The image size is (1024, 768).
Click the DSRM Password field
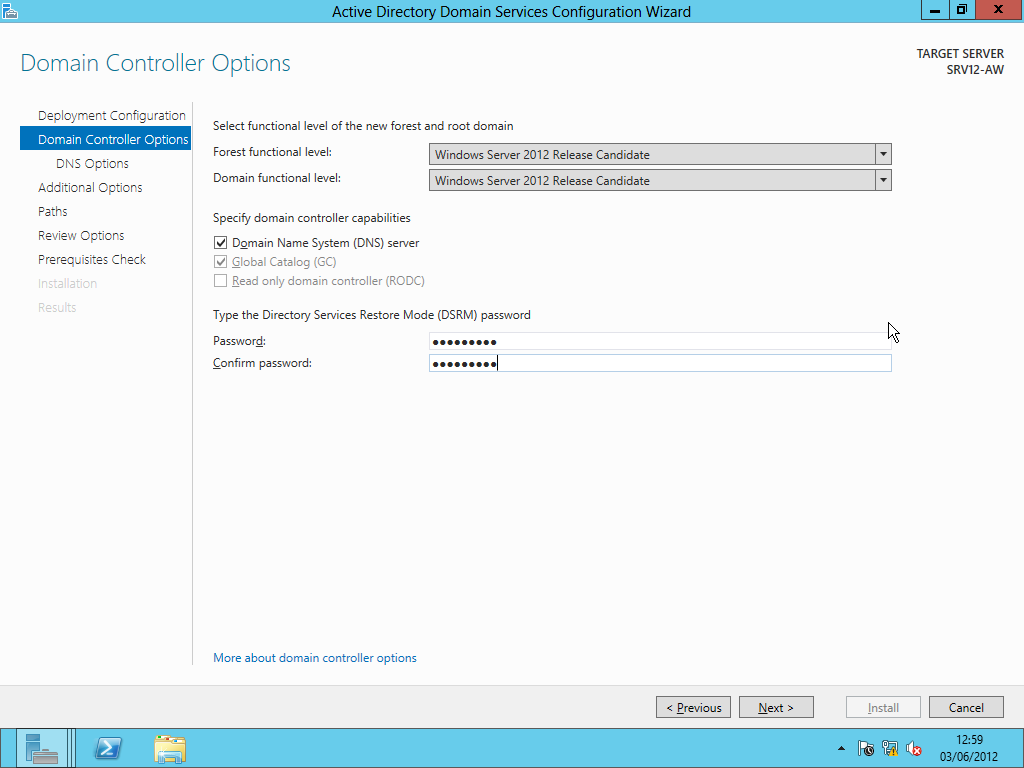660,341
